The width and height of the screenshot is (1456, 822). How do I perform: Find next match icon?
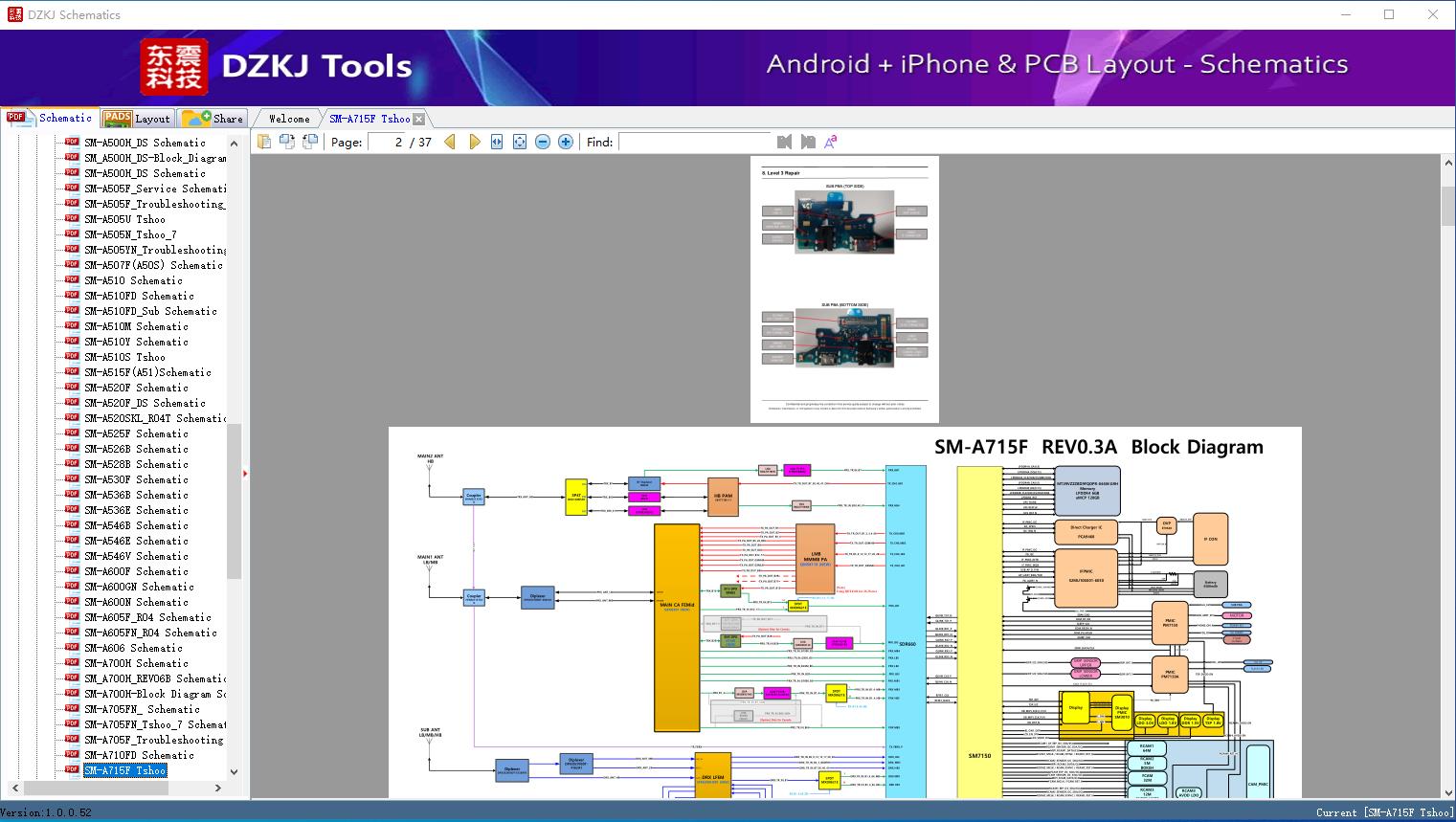pos(808,142)
